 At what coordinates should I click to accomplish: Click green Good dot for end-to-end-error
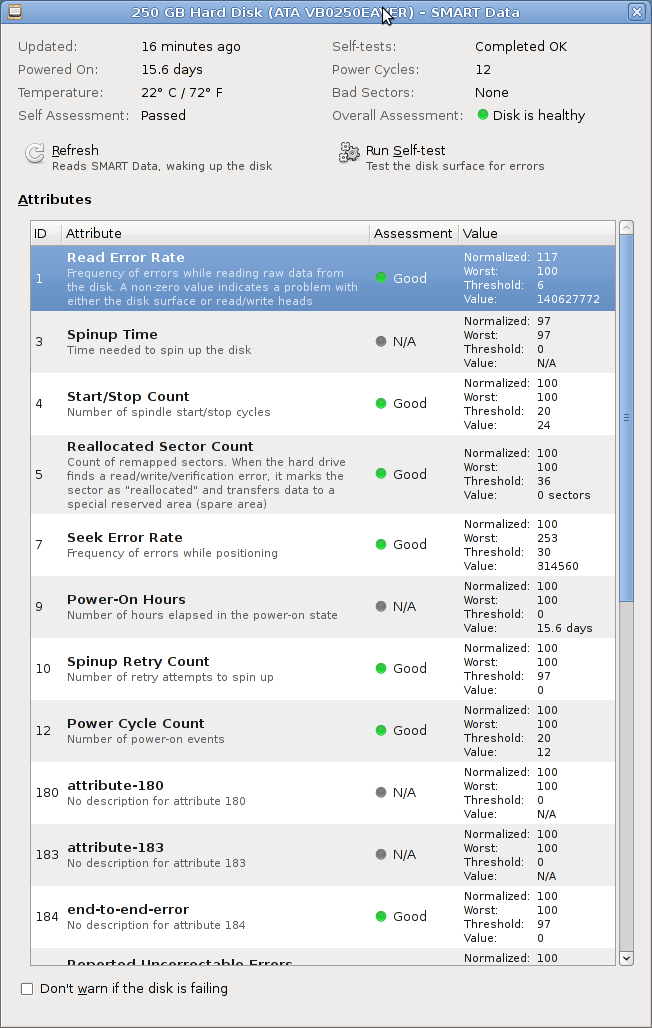click(381, 917)
